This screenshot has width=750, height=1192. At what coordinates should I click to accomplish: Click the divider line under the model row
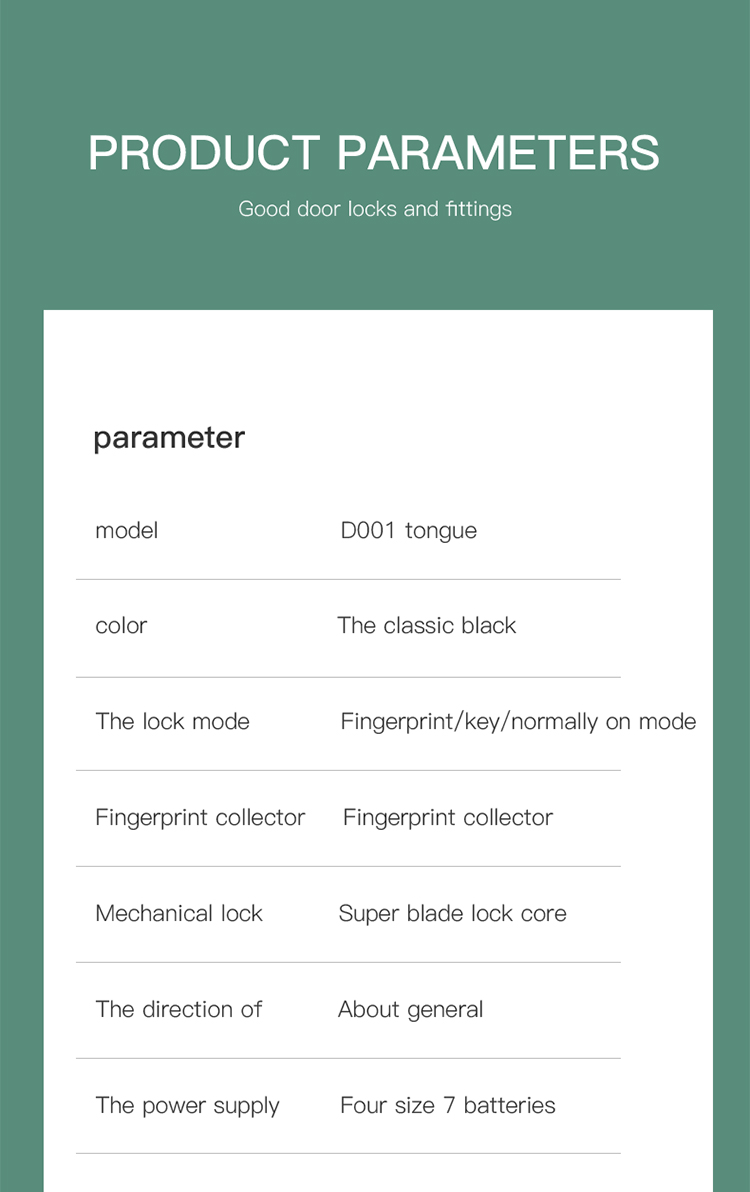tap(348, 579)
